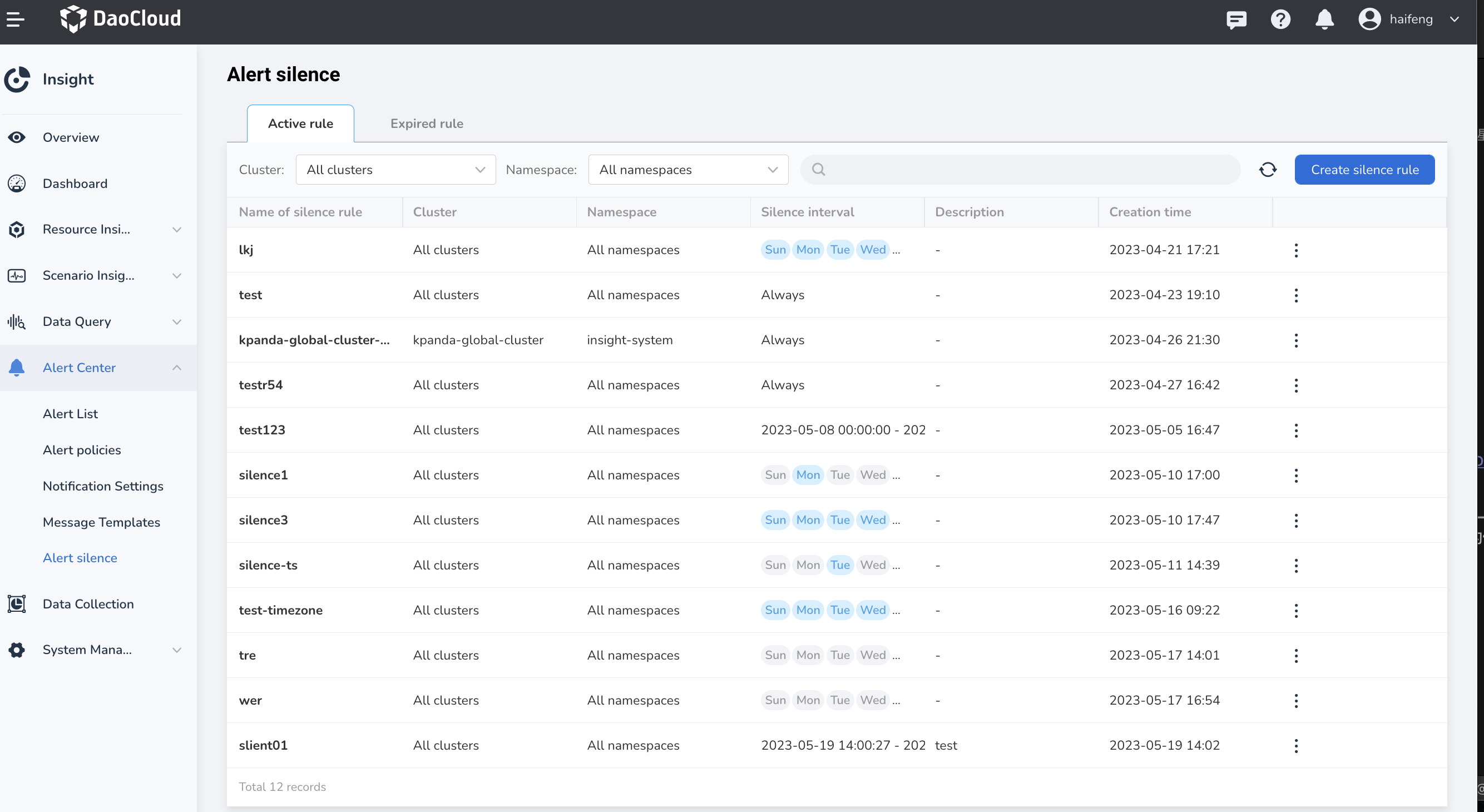Image resolution: width=1484 pixels, height=812 pixels.
Task: Open actions menu for silence3 rule
Action: (x=1295, y=520)
